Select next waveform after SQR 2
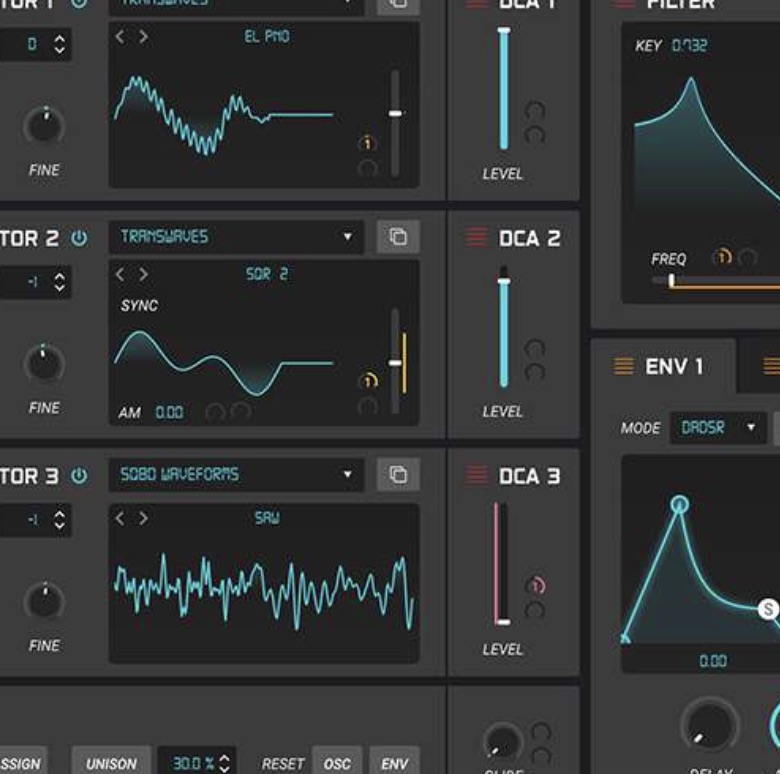Viewport: 780px width, 774px height. (x=143, y=274)
